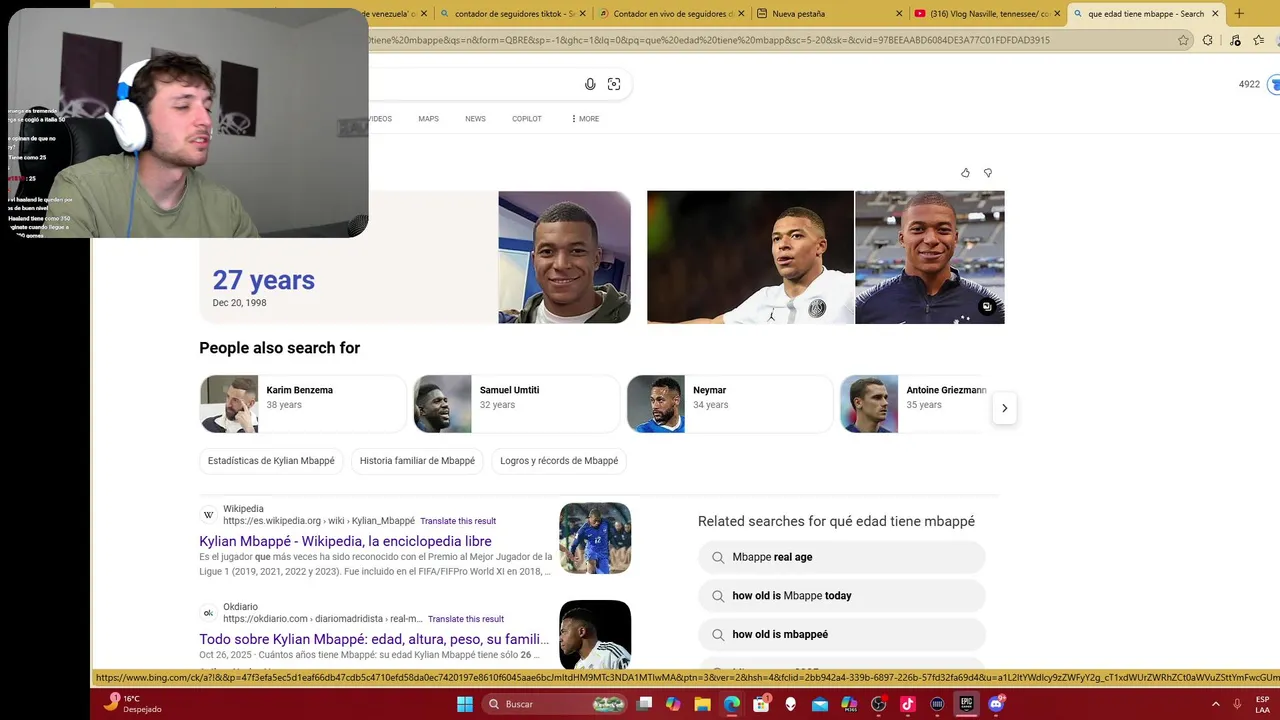
Task: Open the Neymar card
Action: 730,404
